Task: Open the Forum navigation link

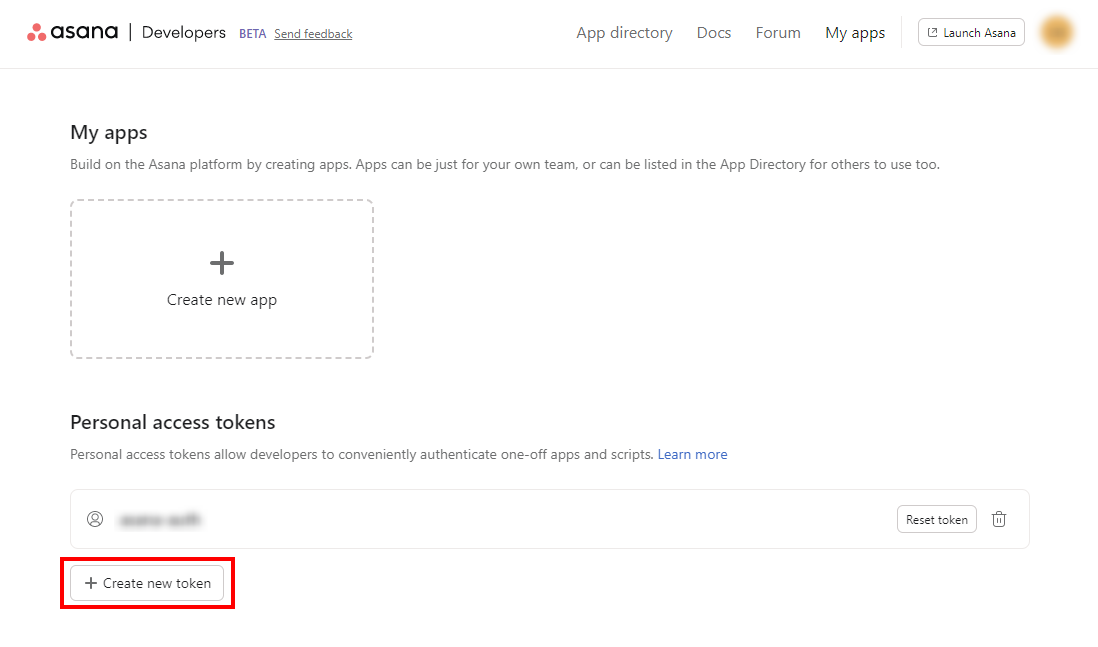Action: [778, 33]
